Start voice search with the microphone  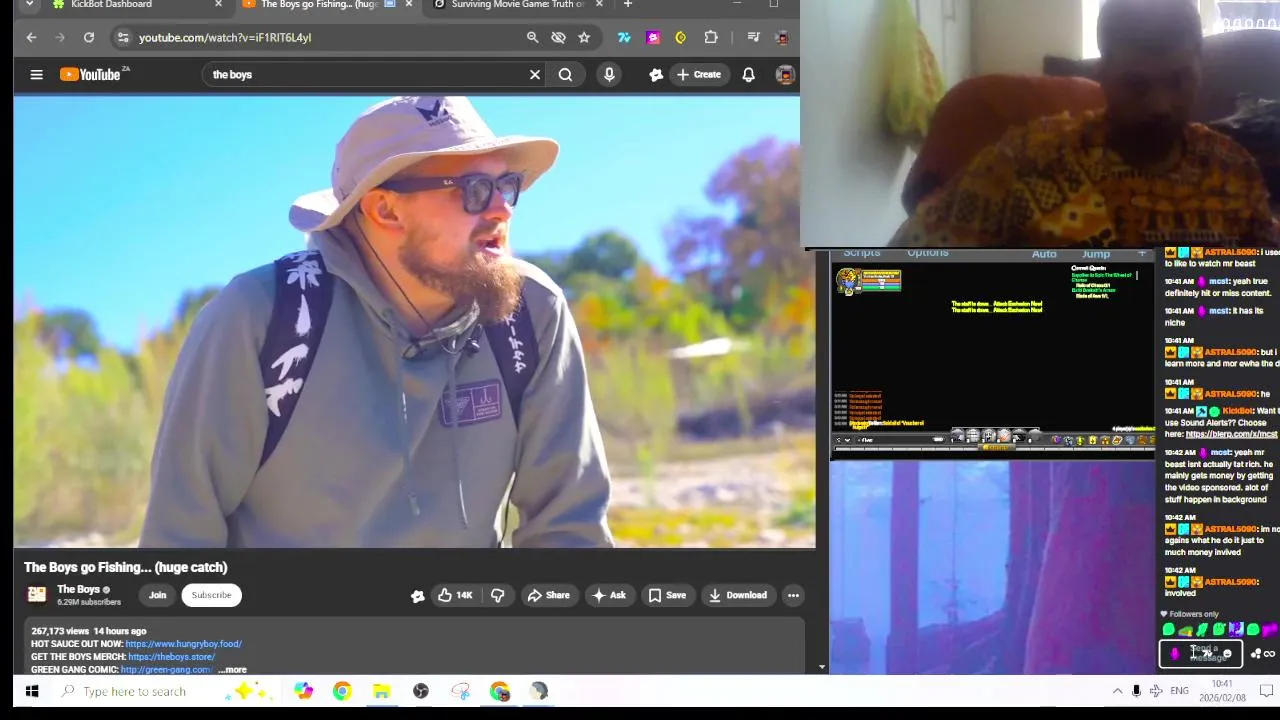pos(609,74)
